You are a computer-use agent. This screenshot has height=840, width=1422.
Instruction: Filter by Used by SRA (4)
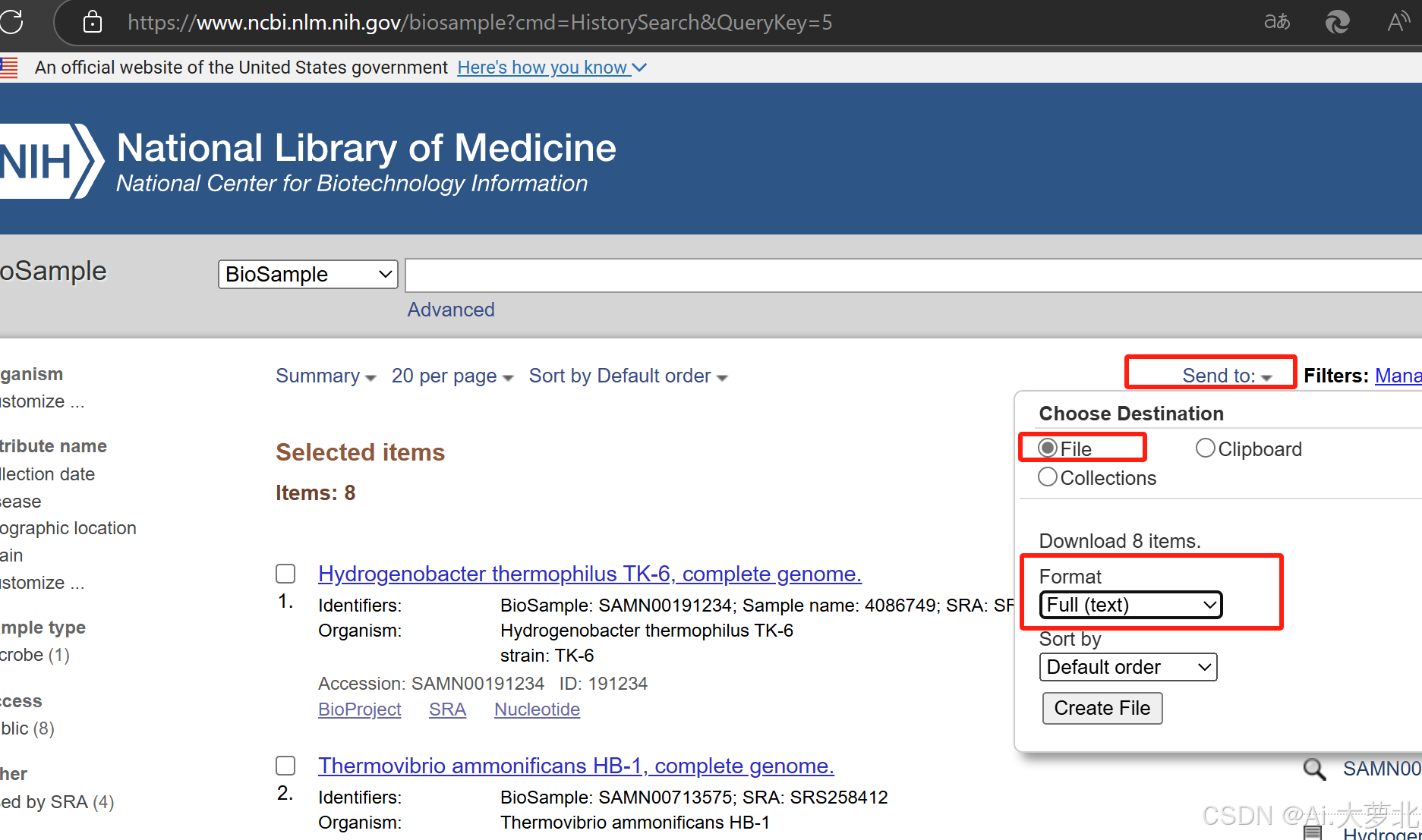point(57,802)
